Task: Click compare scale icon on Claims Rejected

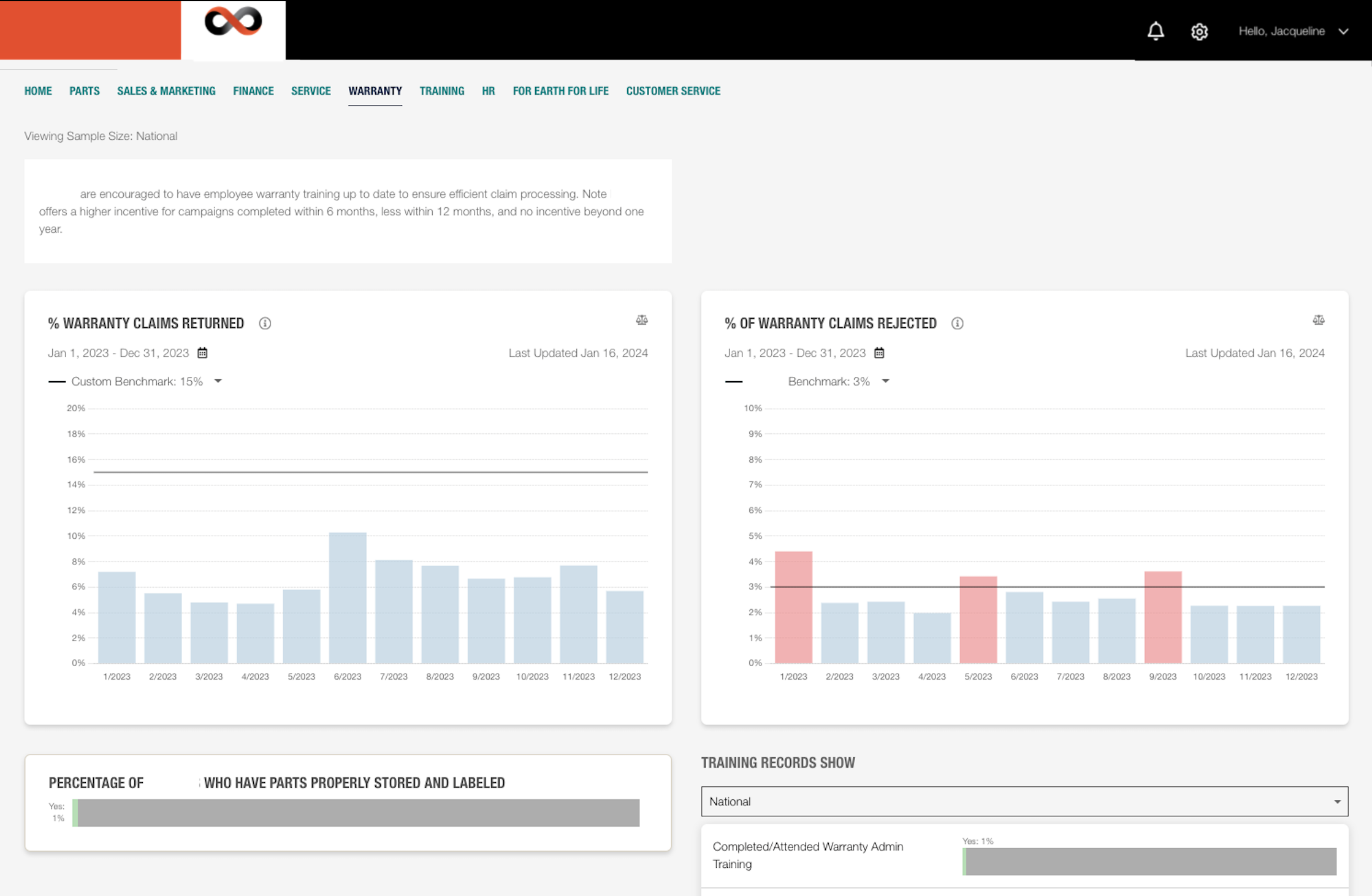Action: click(x=1318, y=320)
